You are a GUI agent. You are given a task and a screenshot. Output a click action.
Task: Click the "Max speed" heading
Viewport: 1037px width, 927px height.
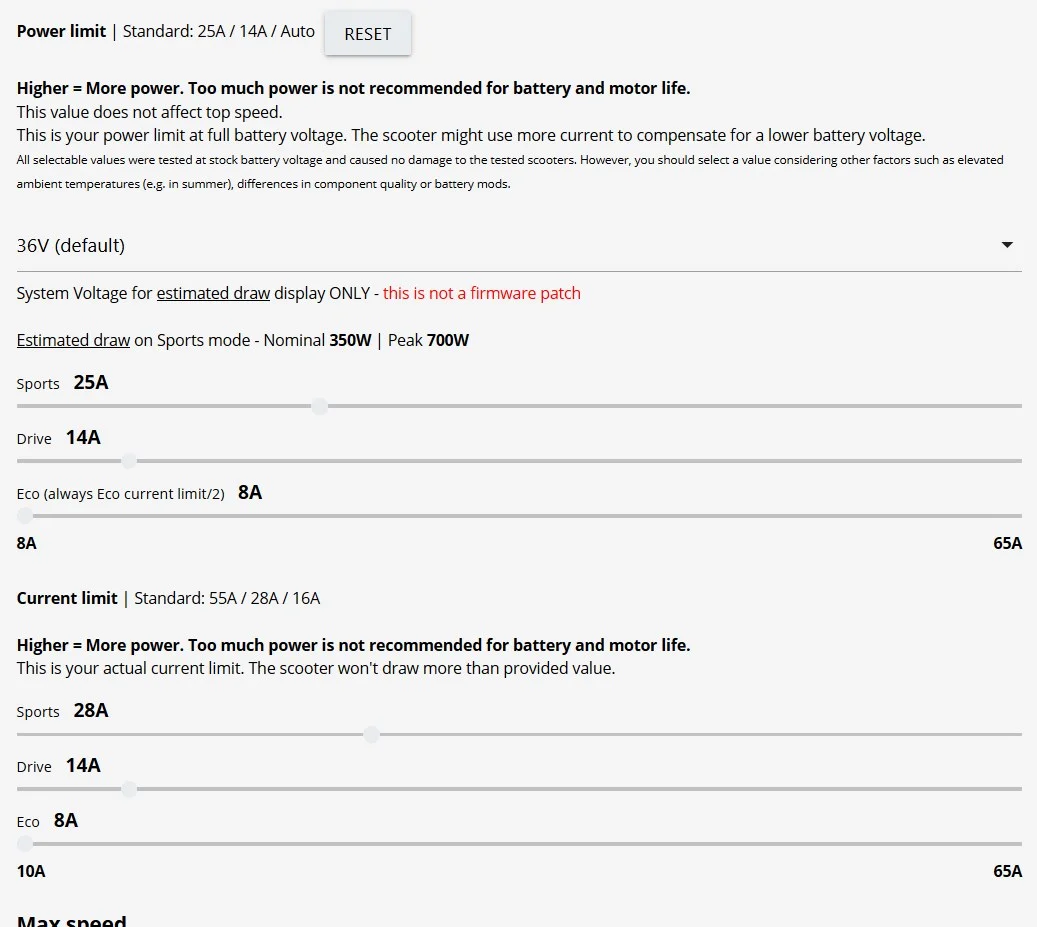pyautogui.click(x=72, y=920)
